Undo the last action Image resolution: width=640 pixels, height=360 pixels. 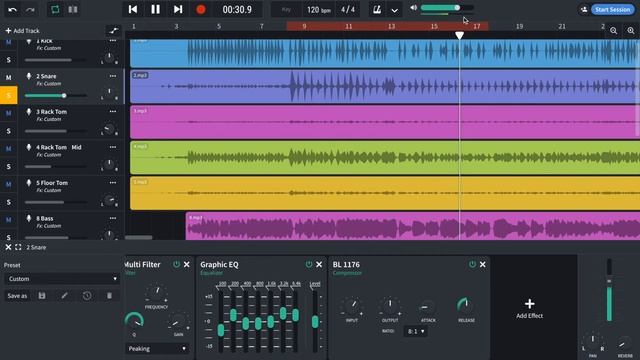click(12, 9)
